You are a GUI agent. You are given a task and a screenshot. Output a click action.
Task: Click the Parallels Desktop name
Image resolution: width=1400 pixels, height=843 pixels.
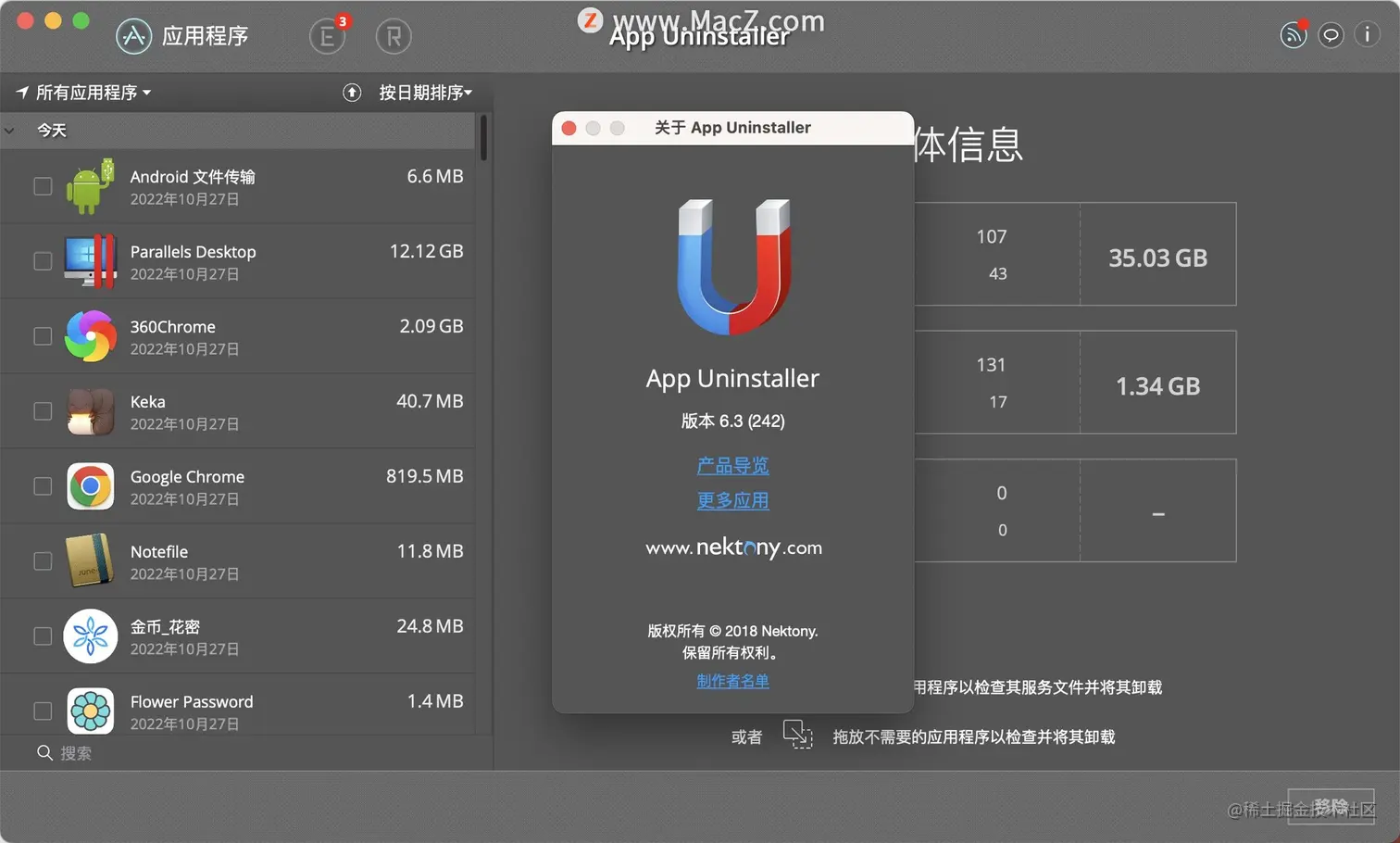(193, 252)
